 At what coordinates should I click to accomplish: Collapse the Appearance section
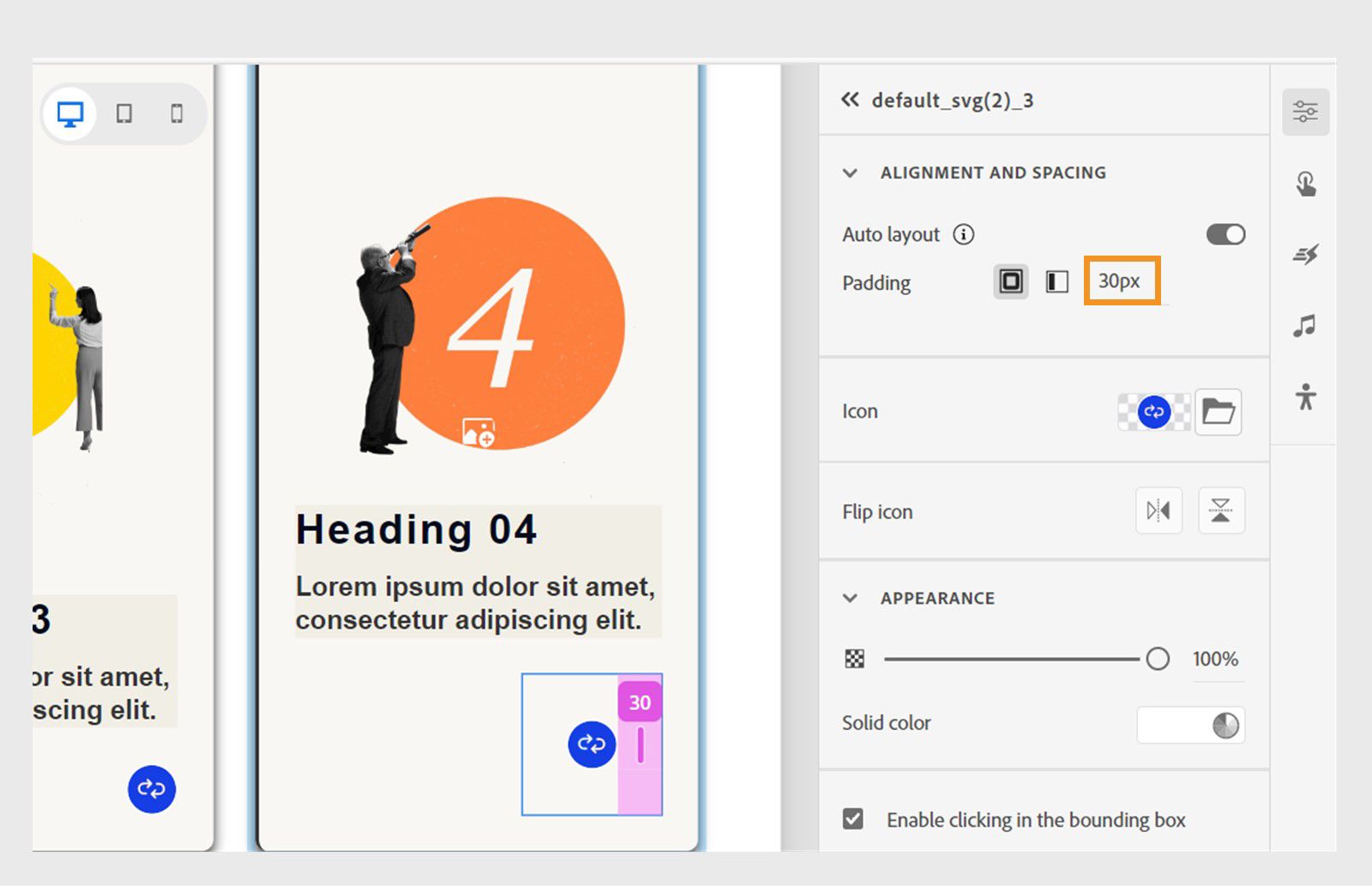coord(850,598)
